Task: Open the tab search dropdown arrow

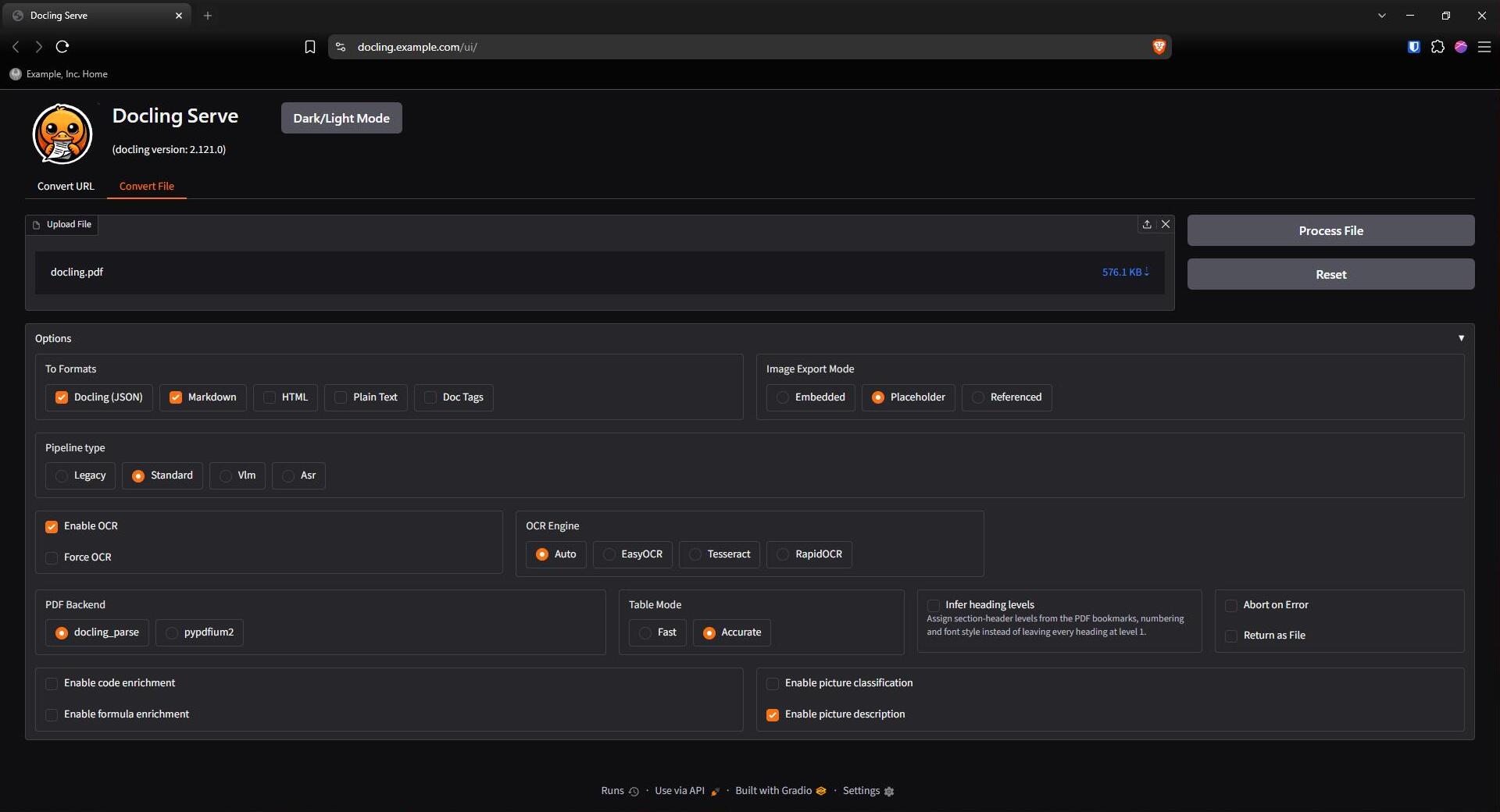Action: tap(1381, 16)
